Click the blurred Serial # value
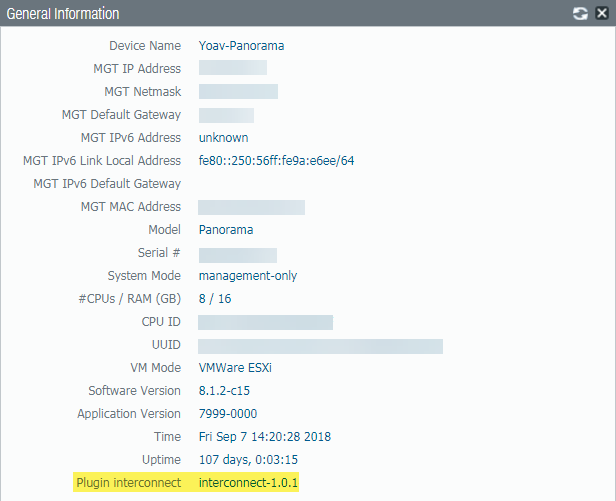 click(237, 254)
